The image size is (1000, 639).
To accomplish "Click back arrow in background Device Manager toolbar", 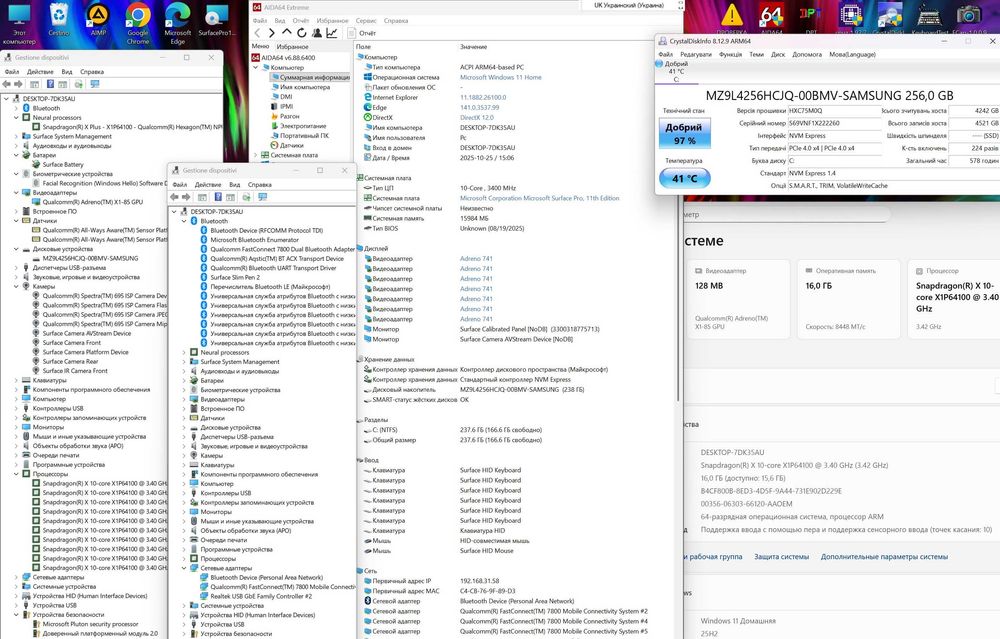I will pyautogui.click(x=7, y=84).
